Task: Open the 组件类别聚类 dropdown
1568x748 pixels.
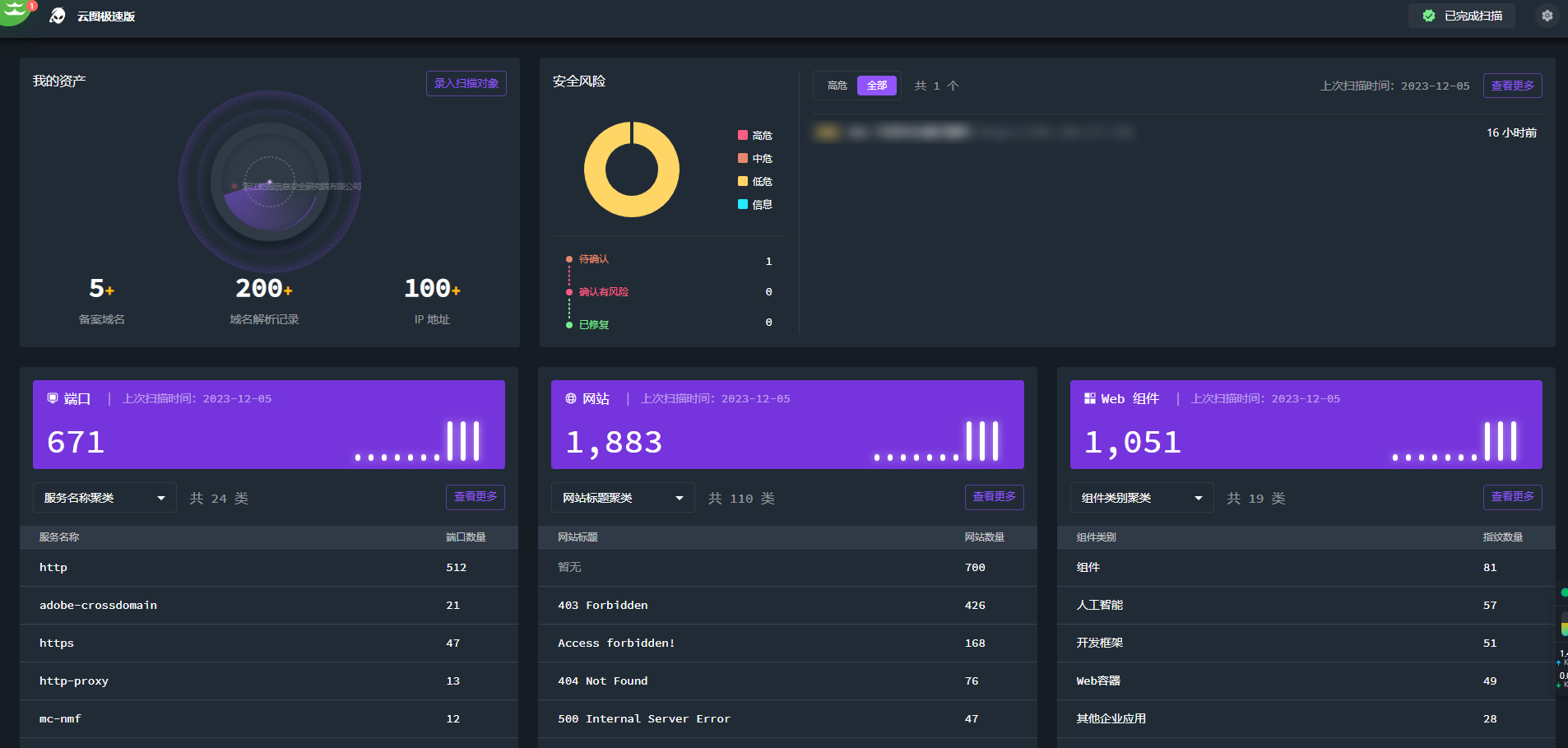Action: coord(1141,498)
